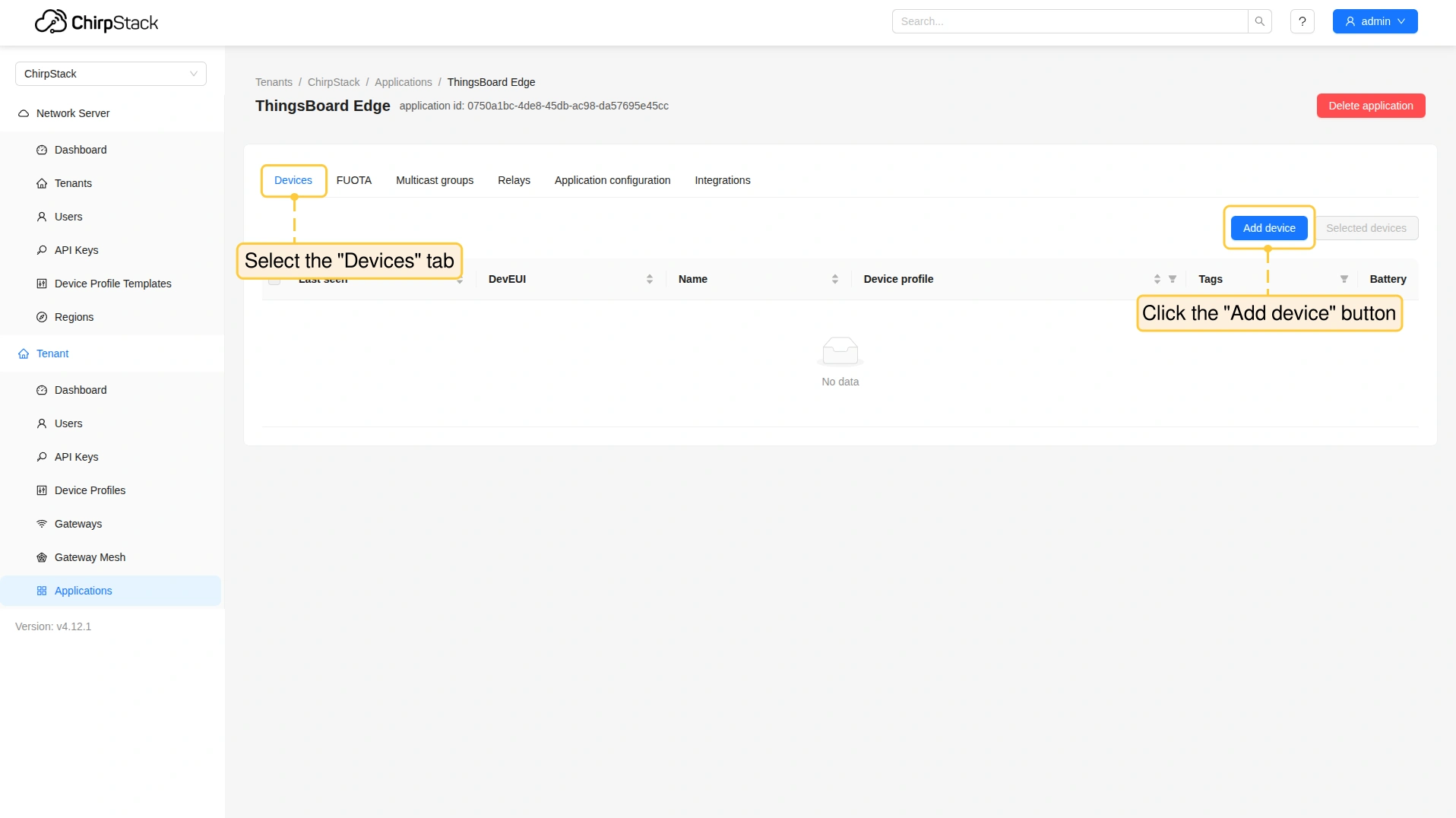Open the Application configuration tab

(x=612, y=180)
